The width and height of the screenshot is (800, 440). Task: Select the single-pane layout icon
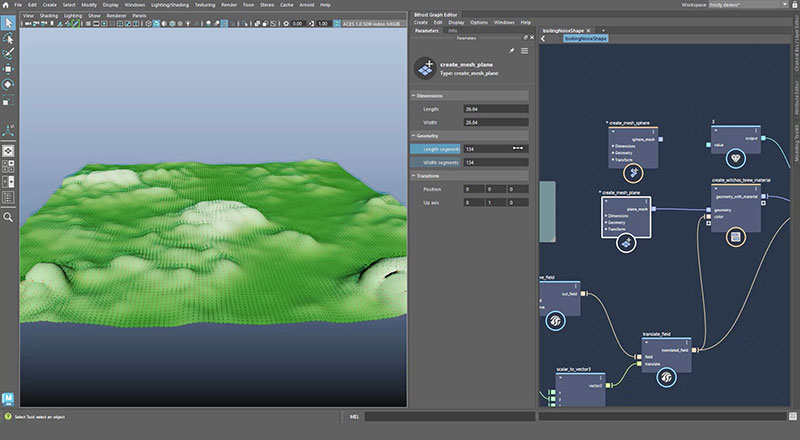click(8, 151)
